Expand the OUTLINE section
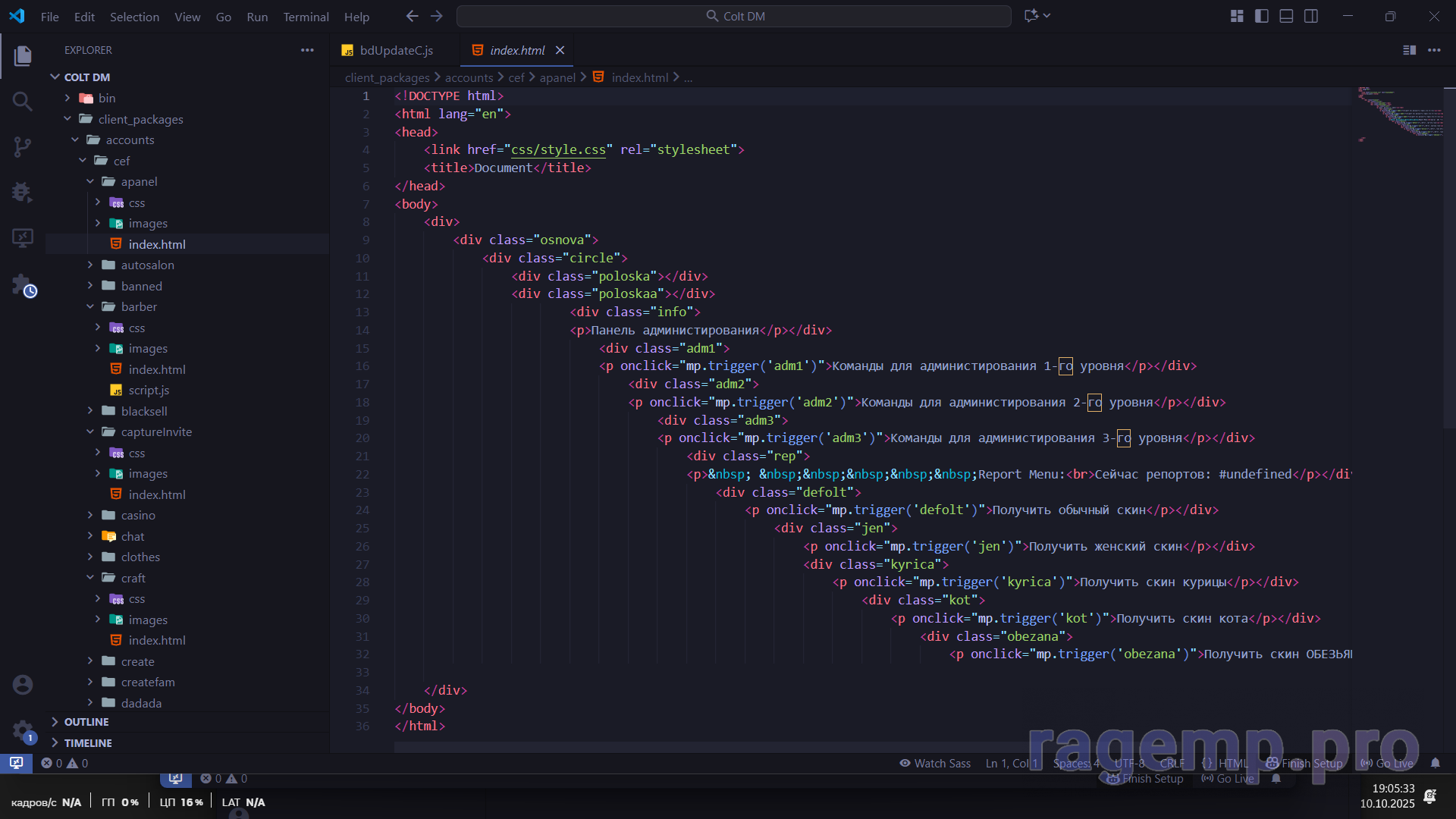 point(86,722)
